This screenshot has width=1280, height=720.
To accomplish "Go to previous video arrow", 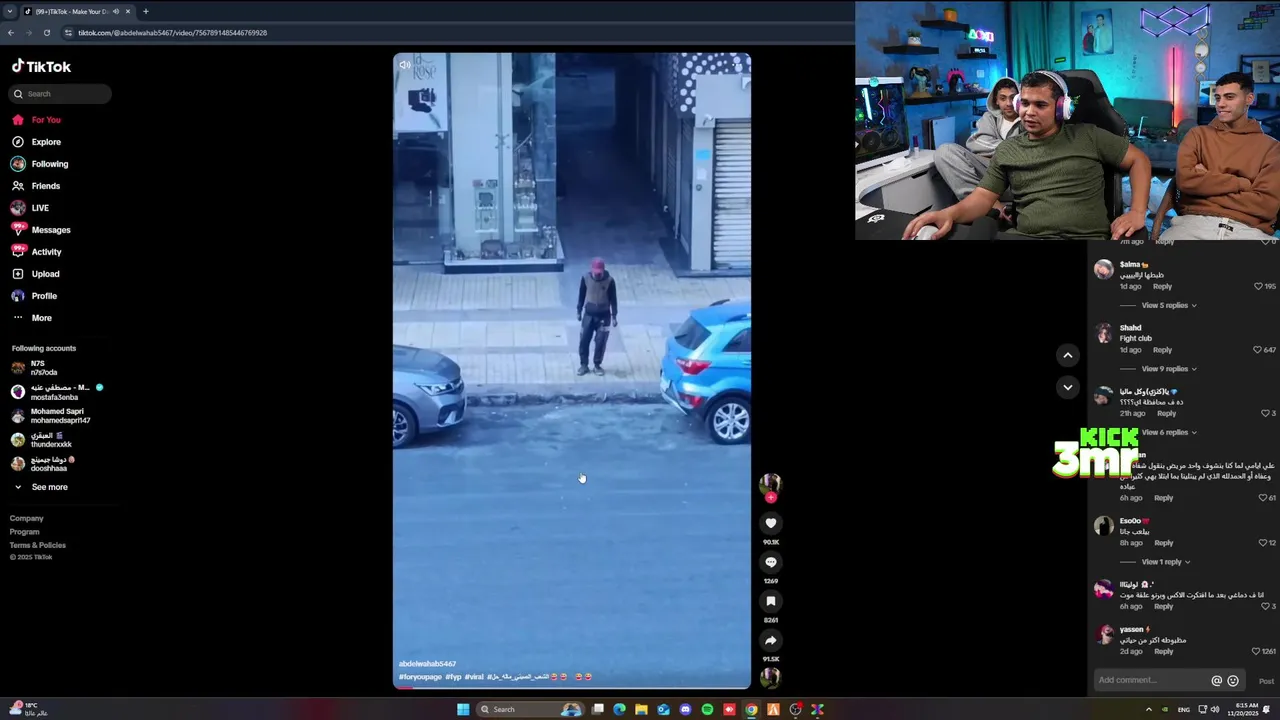I will coord(1067,355).
